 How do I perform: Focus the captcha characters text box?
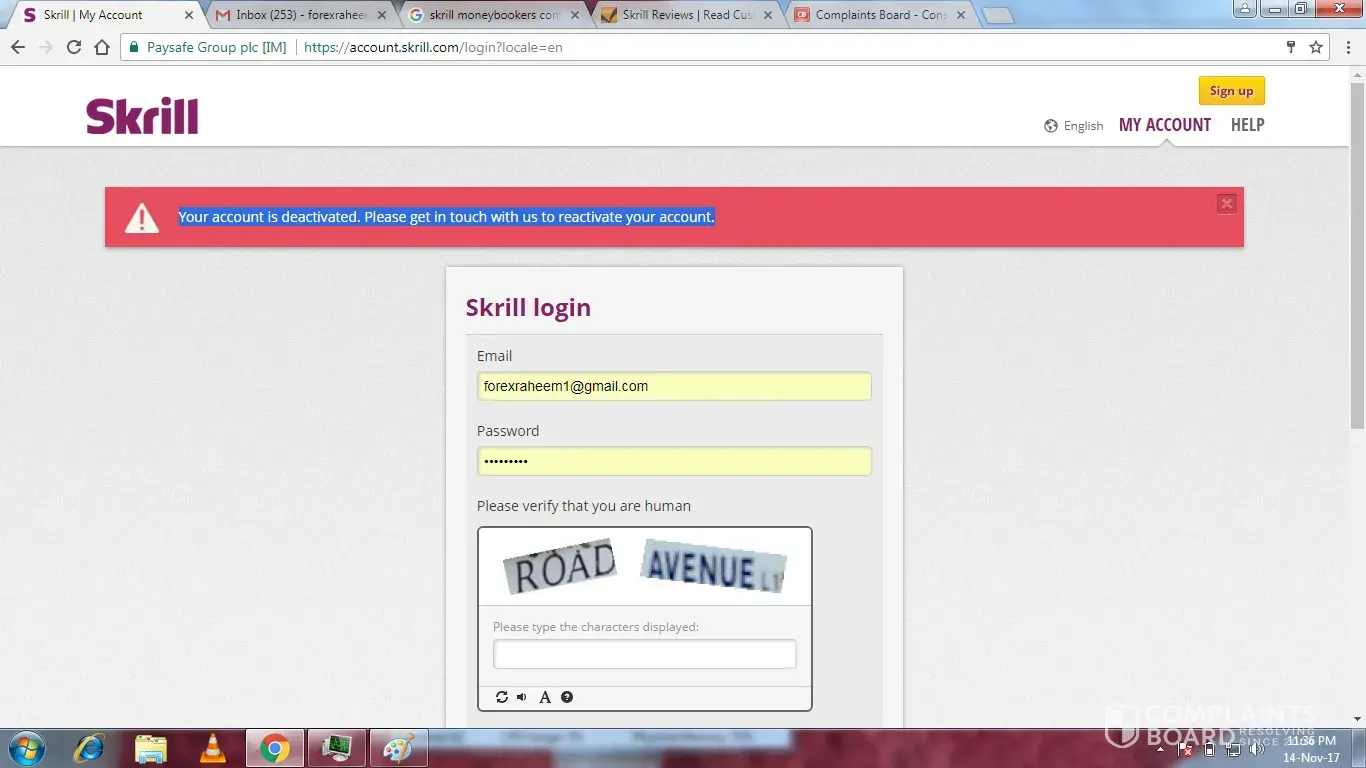click(644, 654)
